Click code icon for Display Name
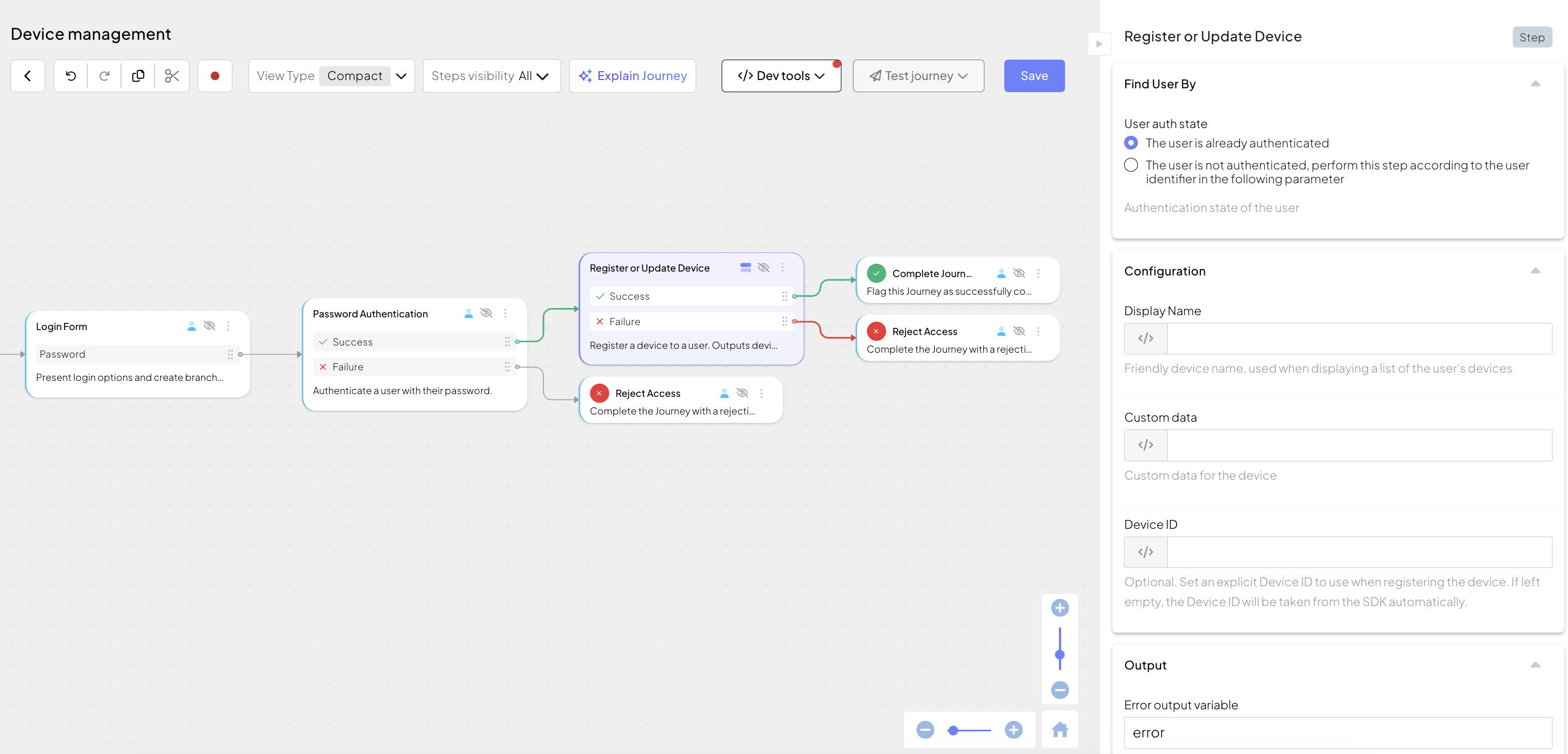This screenshot has width=1568, height=754. click(x=1146, y=338)
